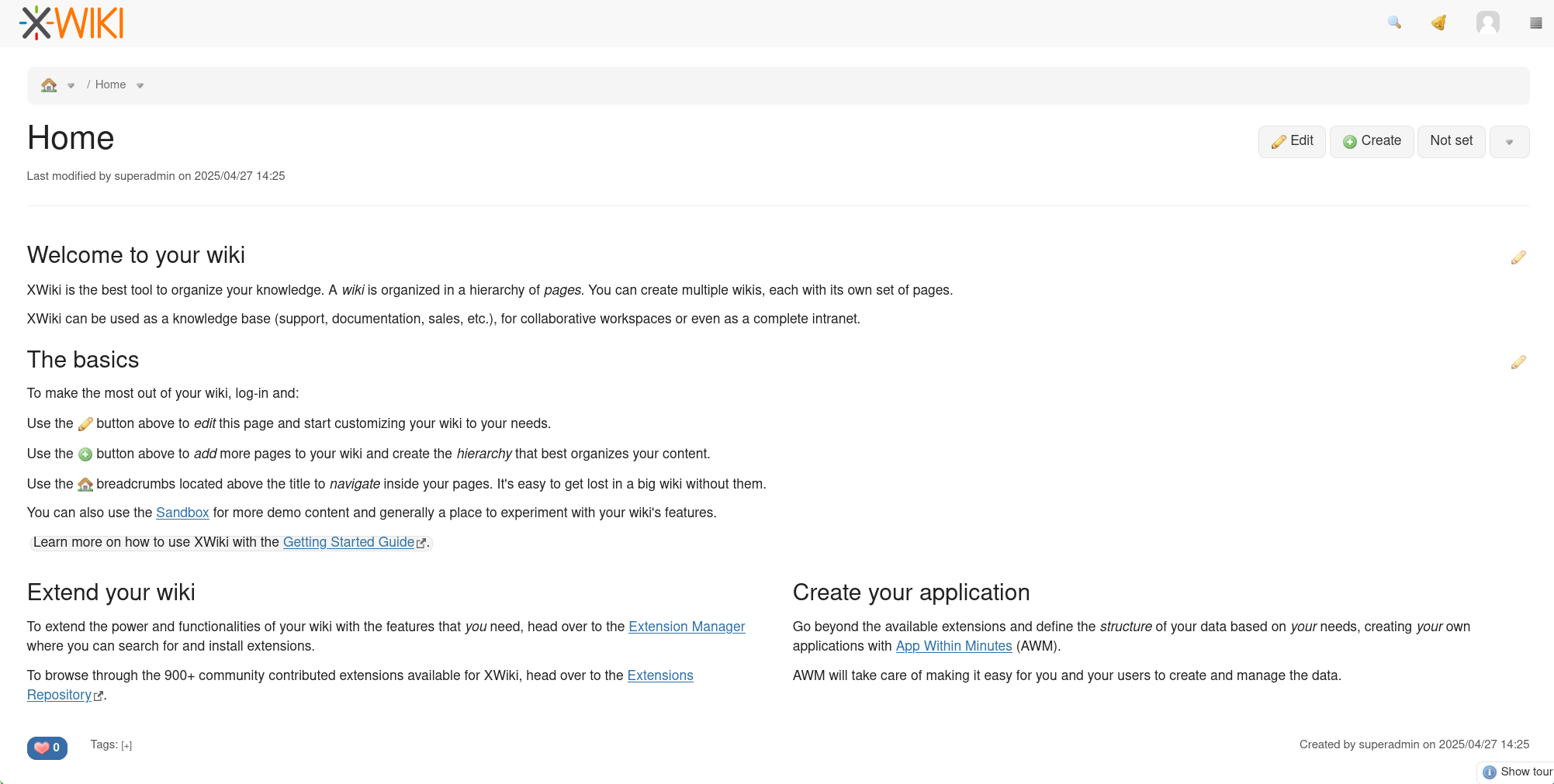Click the Home page title
1554x784 pixels.
71,138
